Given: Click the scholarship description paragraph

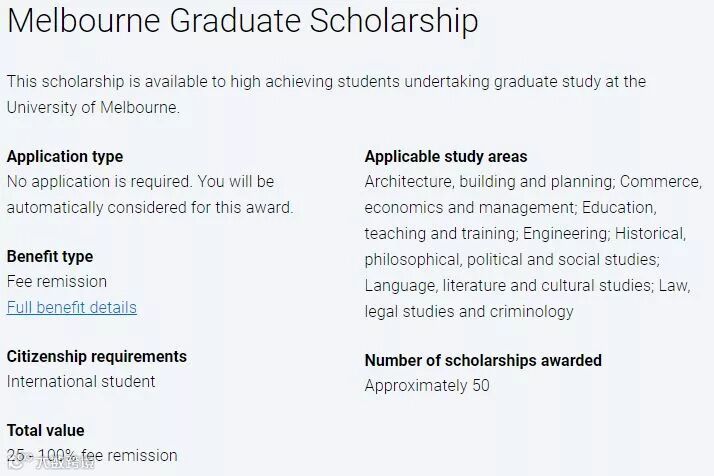Looking at the screenshot, I should tap(326, 82).
